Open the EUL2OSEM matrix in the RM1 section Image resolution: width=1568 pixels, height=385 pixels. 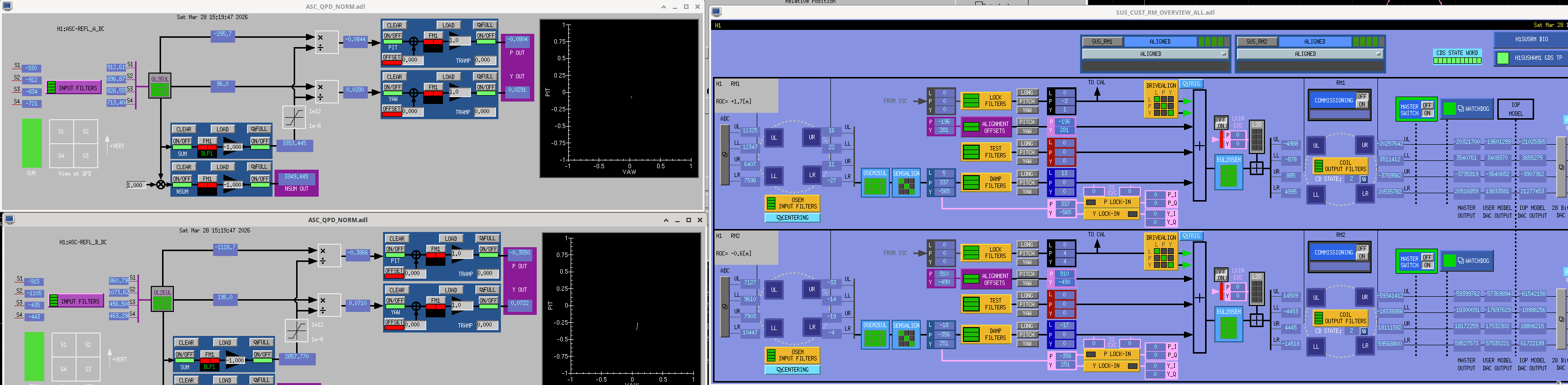click(1228, 172)
